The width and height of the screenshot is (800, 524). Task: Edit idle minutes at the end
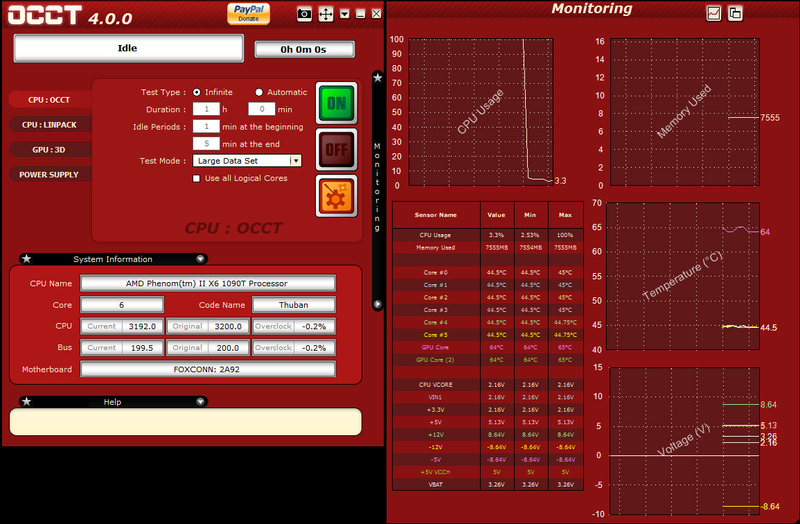tap(206, 144)
